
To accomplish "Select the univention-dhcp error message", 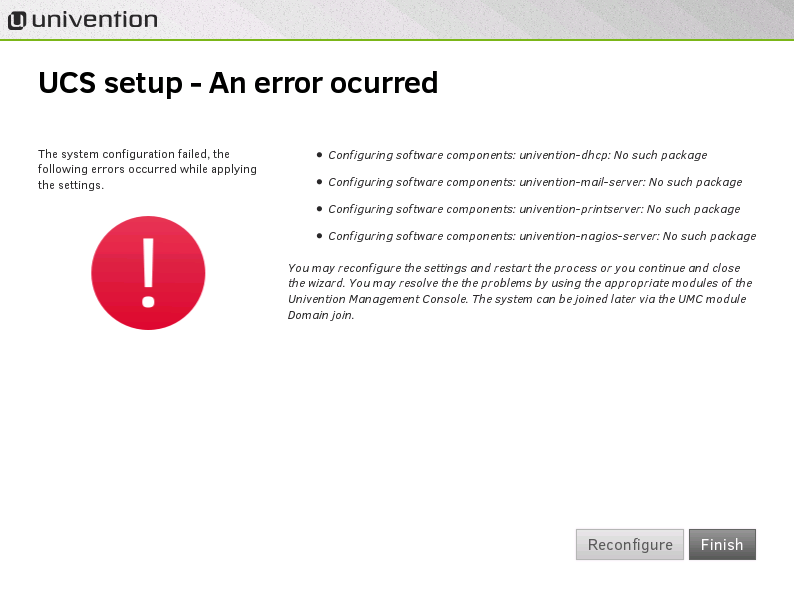I will 517,155.
